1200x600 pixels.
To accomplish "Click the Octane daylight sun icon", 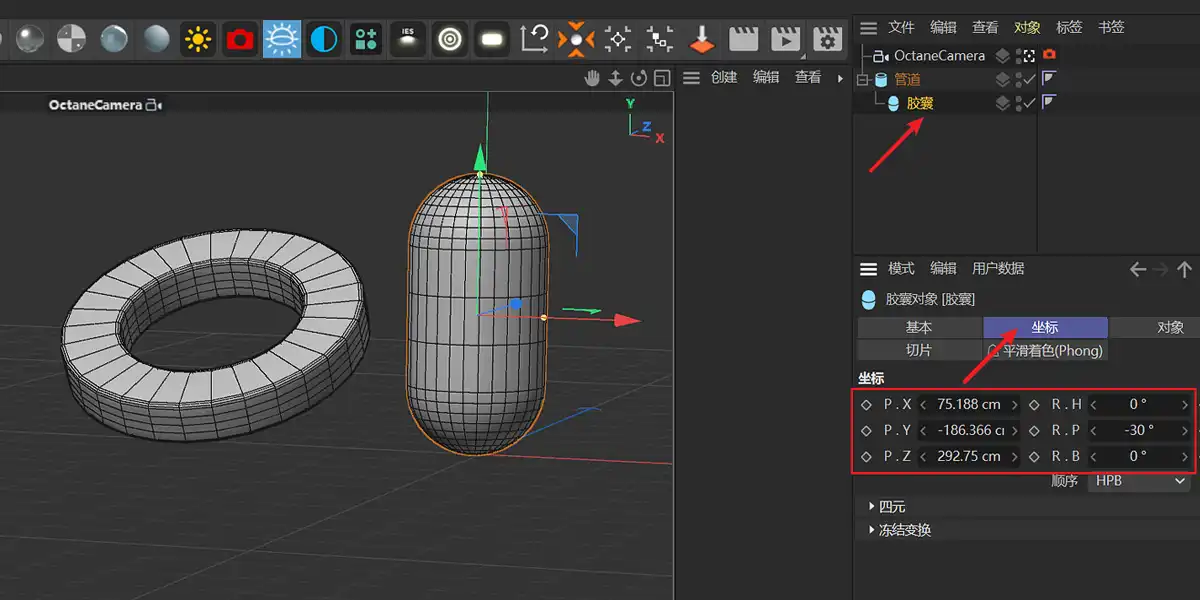I will point(198,39).
